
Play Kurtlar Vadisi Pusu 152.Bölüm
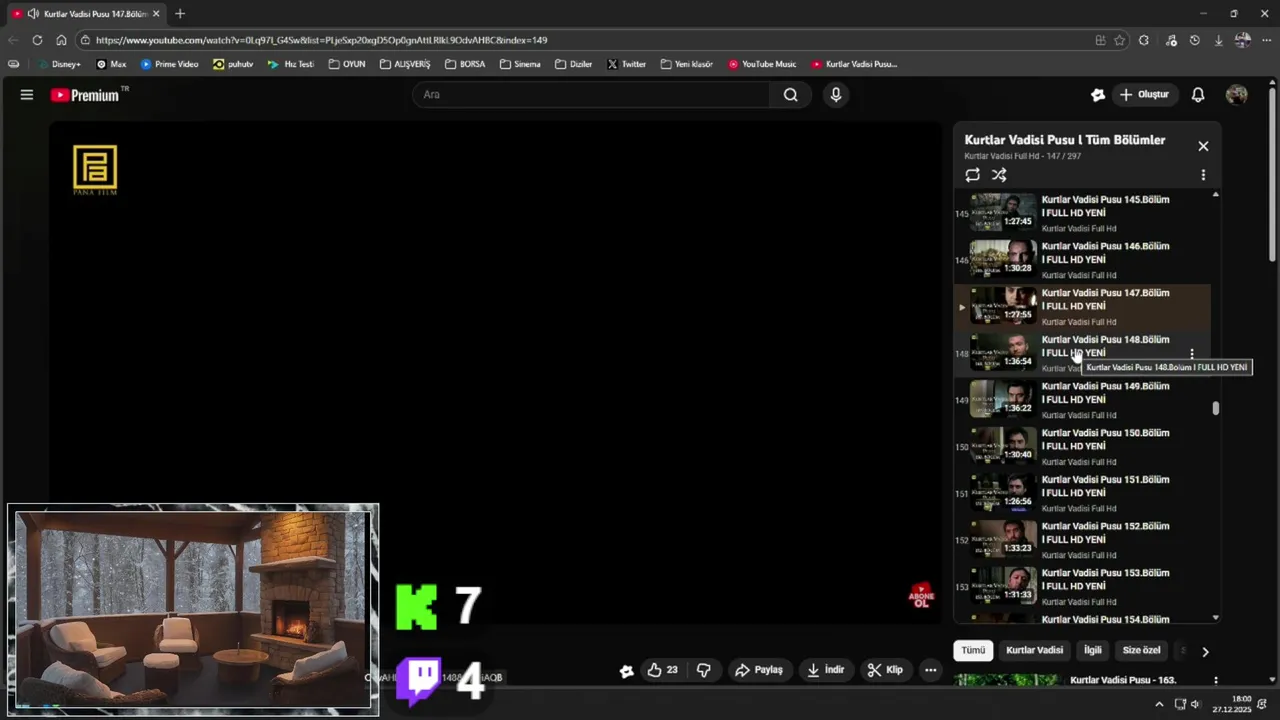click(x=1082, y=540)
